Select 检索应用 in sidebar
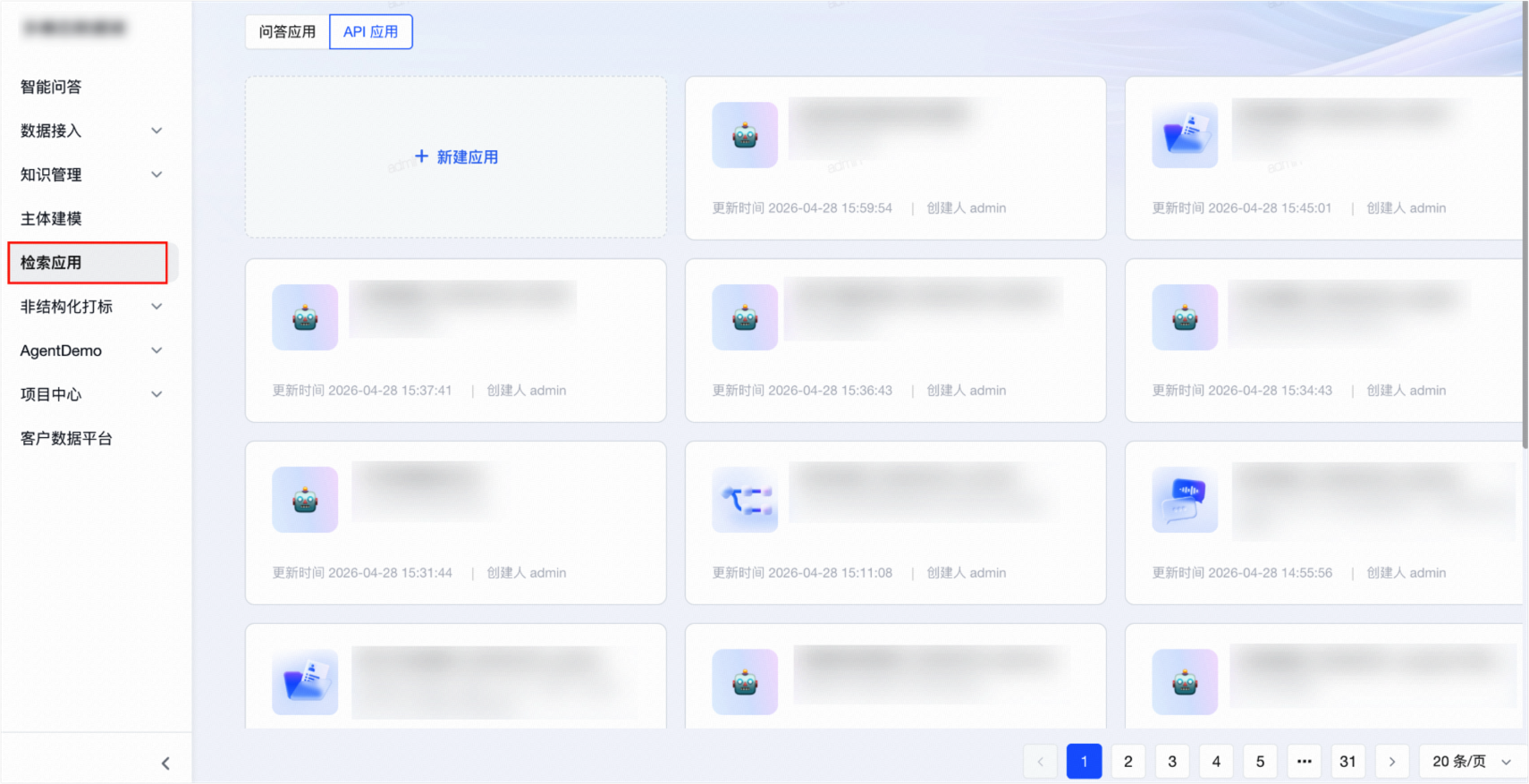Screen dimensions: 1529x784 pyautogui.click(x=88, y=263)
